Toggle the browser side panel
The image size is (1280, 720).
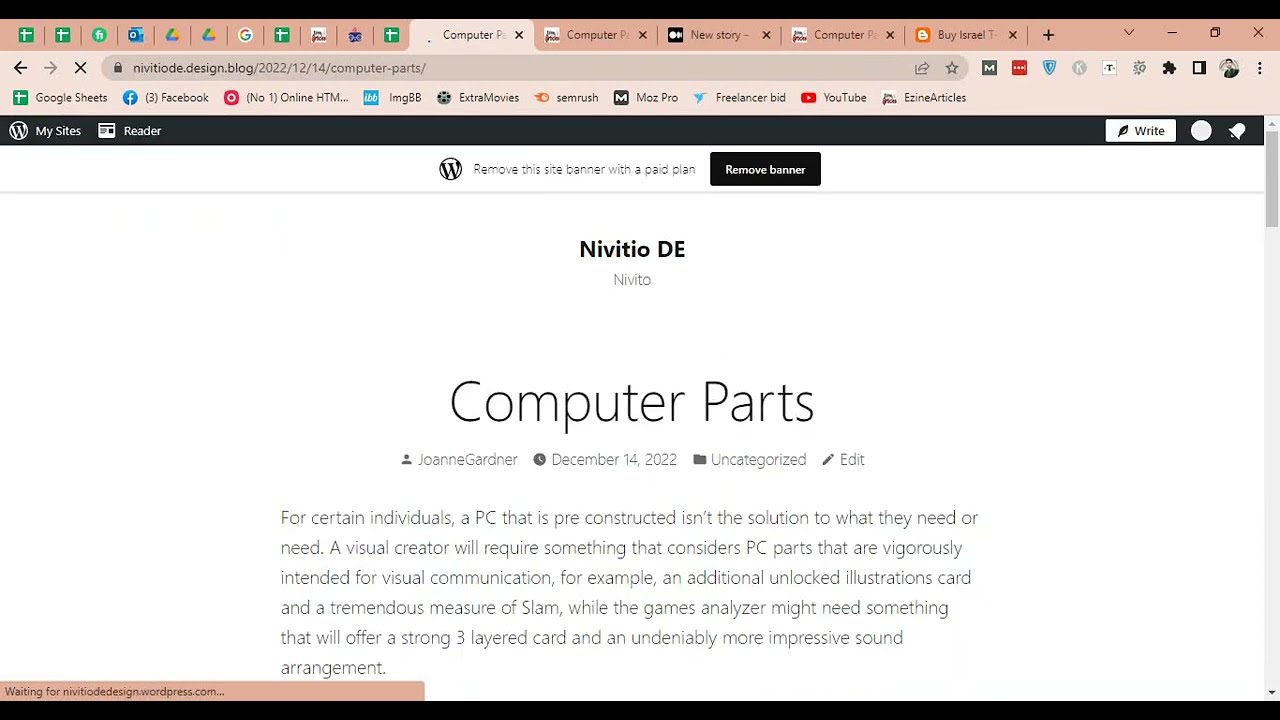[x=1199, y=68]
